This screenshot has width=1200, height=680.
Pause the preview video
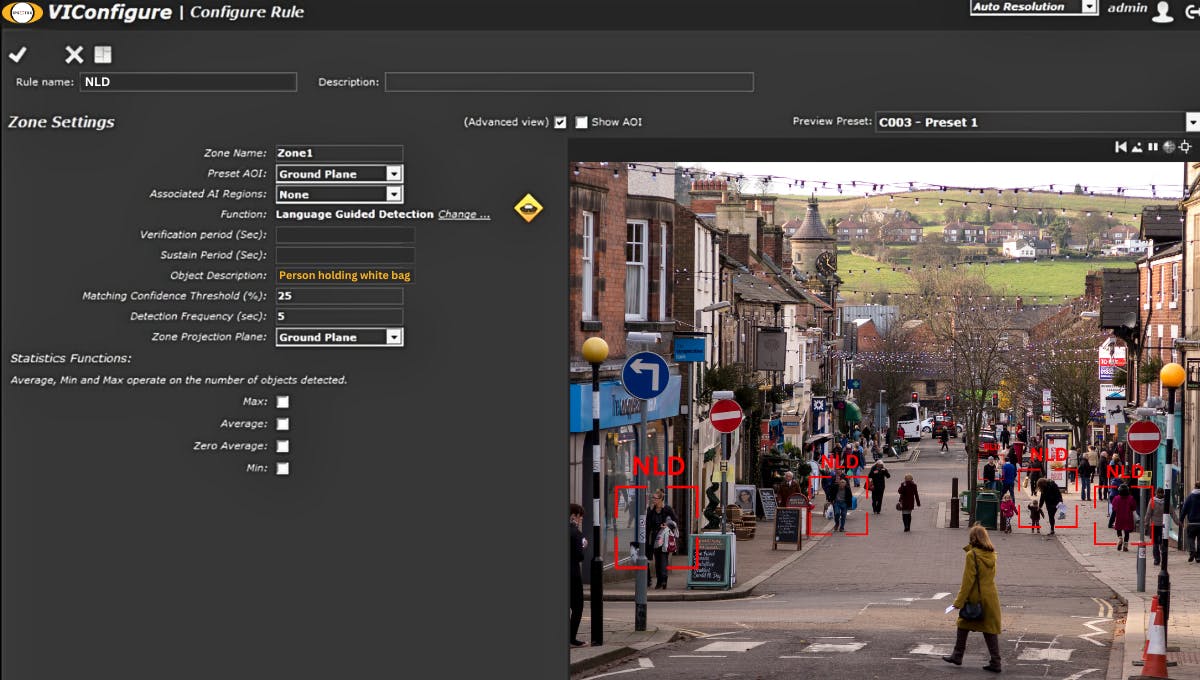1153,147
